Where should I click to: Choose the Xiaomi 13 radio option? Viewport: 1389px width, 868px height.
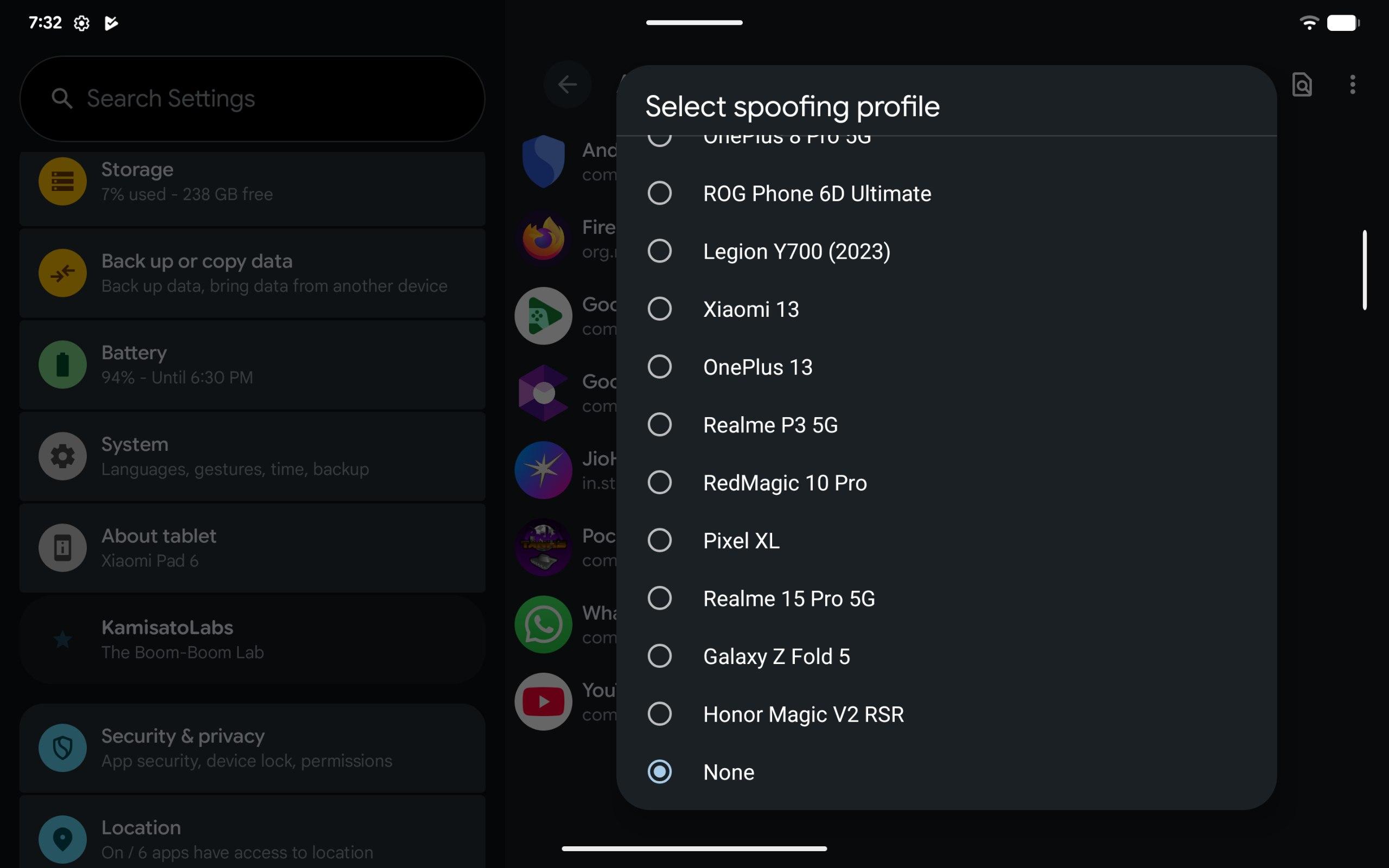point(659,309)
